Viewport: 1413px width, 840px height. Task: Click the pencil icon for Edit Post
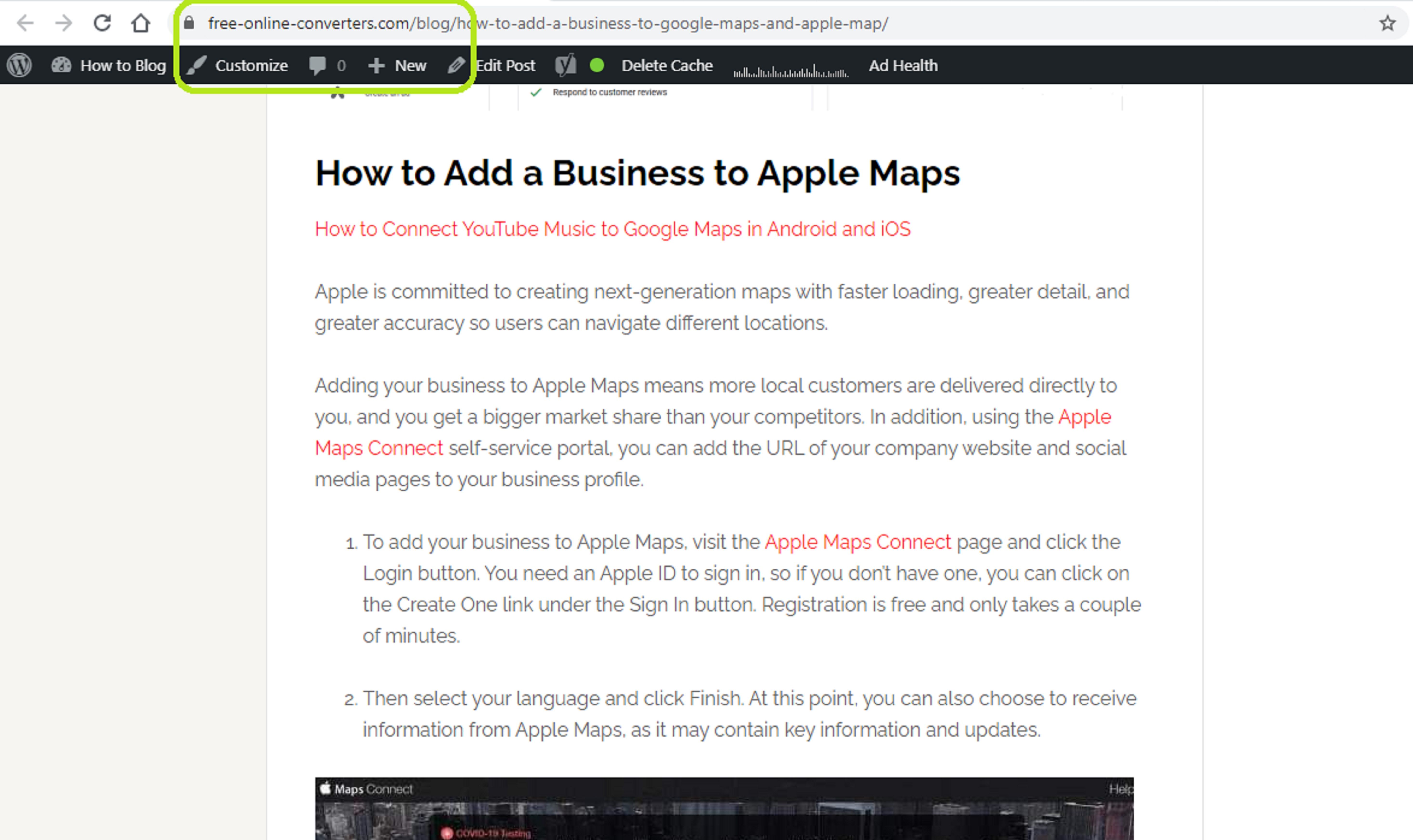pos(456,65)
